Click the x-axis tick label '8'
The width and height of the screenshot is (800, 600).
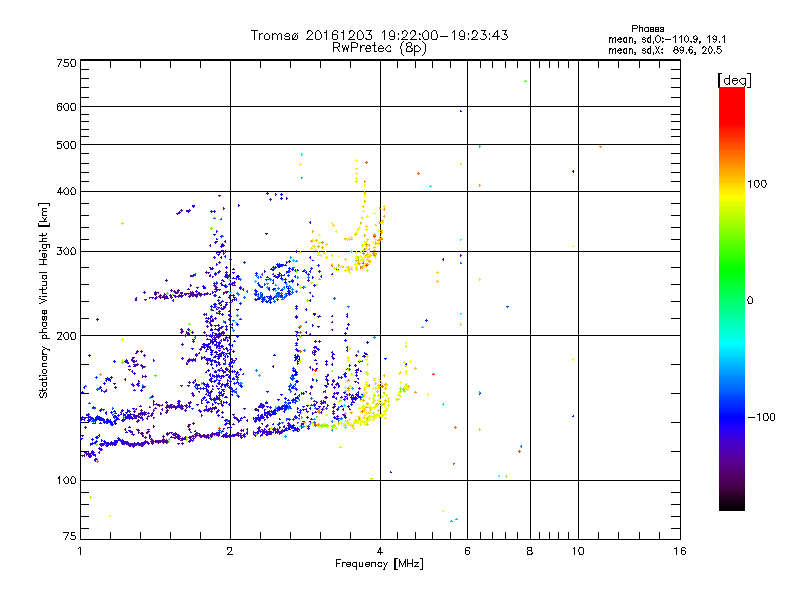click(530, 551)
